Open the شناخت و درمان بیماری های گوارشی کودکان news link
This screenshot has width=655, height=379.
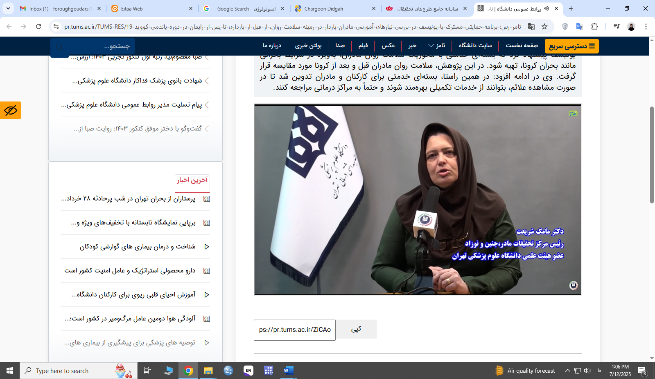point(137,247)
